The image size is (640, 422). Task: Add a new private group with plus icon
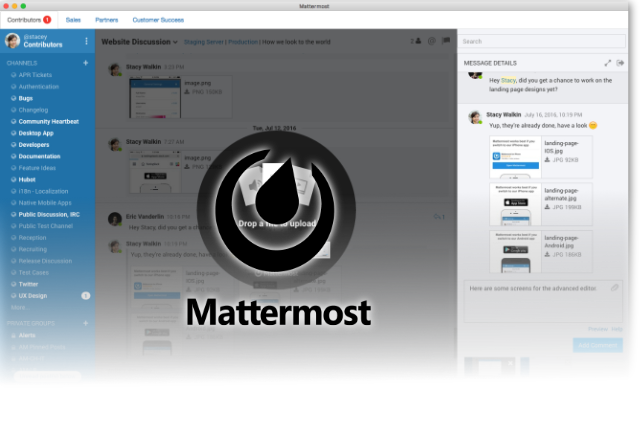pyautogui.click(x=86, y=323)
